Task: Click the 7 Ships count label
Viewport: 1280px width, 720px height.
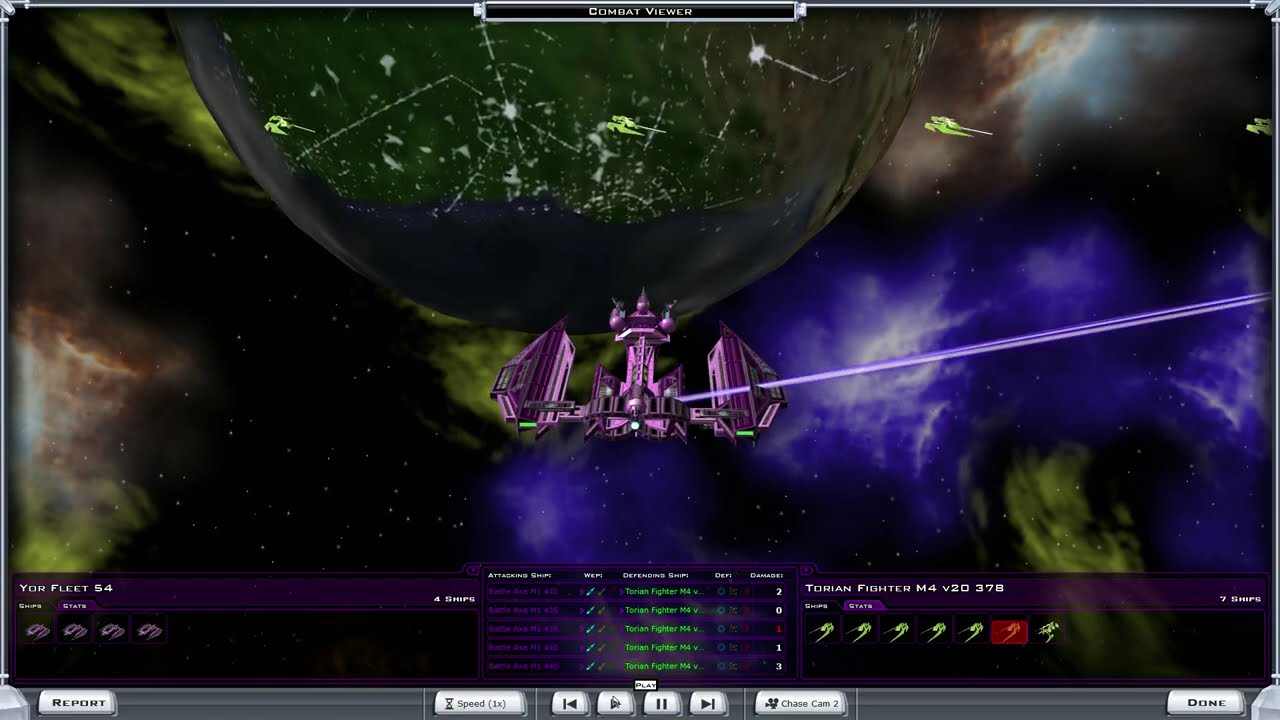Action: point(1240,599)
